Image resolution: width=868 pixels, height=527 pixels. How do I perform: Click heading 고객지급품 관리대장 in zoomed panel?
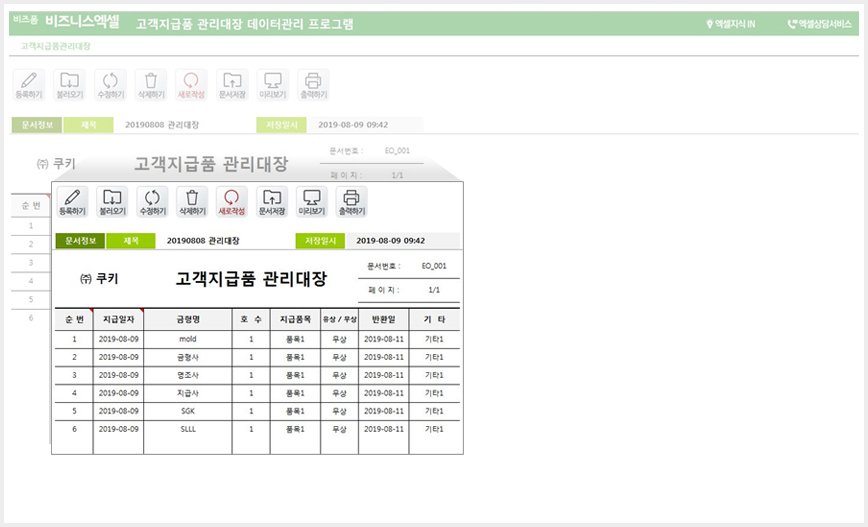click(x=251, y=278)
